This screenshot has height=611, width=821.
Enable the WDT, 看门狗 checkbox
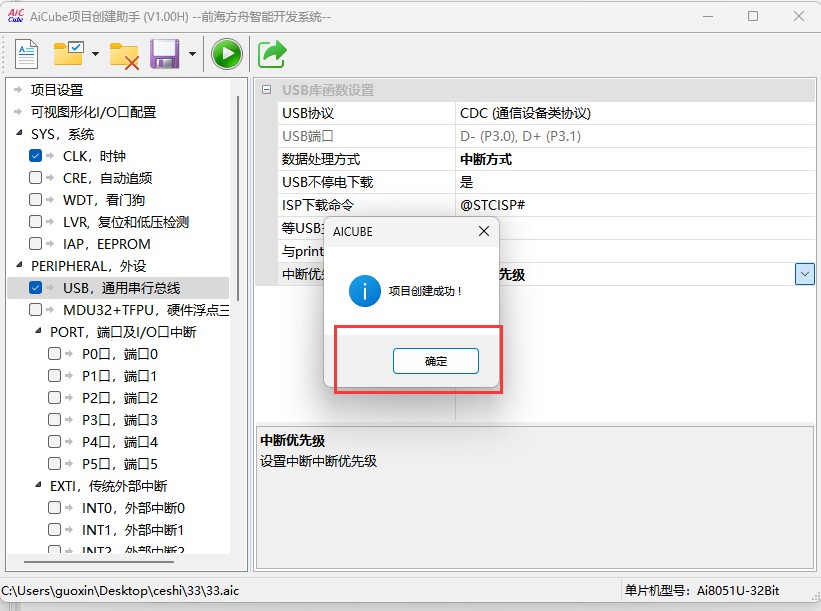tap(36, 199)
